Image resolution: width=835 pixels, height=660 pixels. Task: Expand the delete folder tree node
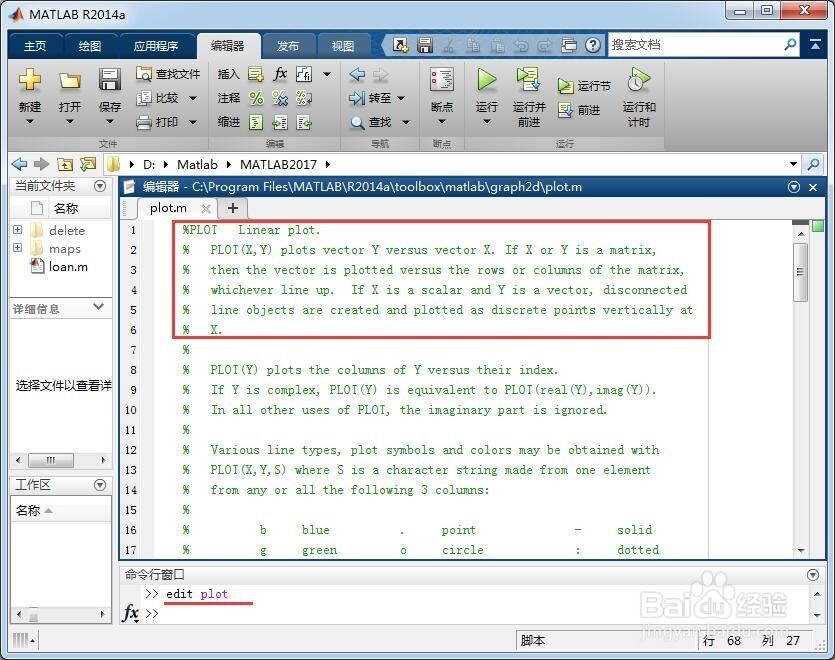pyautogui.click(x=18, y=230)
